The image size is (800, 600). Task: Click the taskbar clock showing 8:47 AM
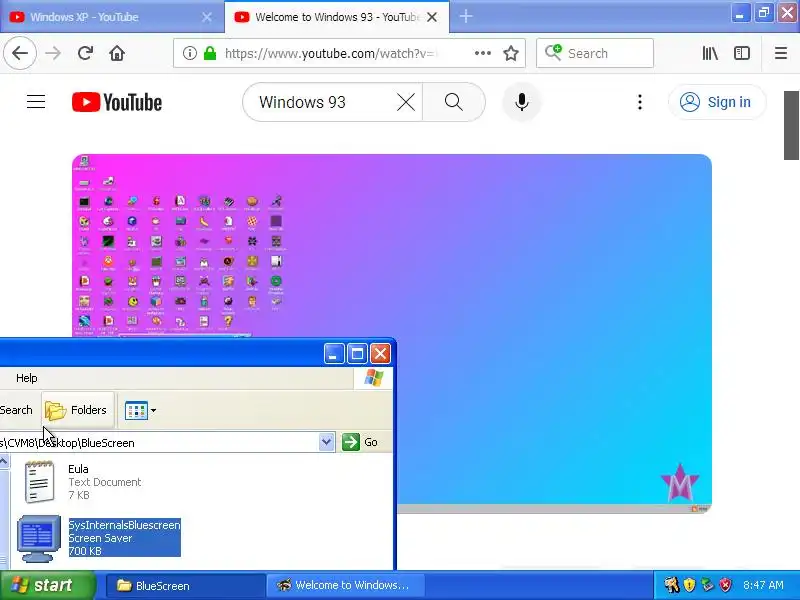pyautogui.click(x=763, y=585)
